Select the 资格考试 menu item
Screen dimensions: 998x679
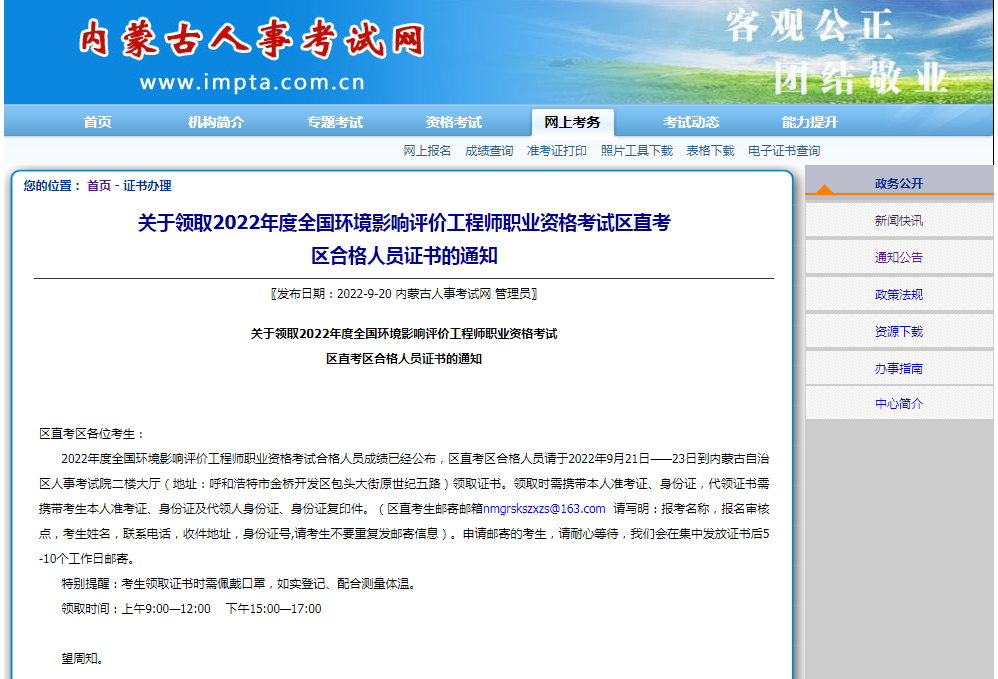(x=454, y=122)
